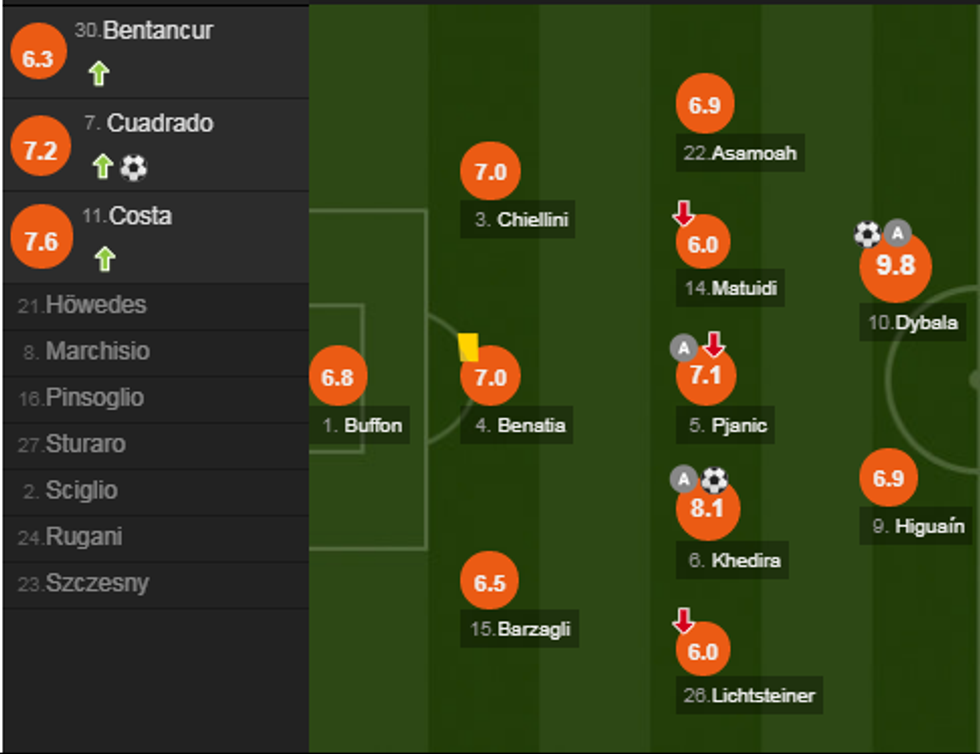Open Buffon's player name label
This screenshot has width=980, height=754.
click(x=372, y=425)
